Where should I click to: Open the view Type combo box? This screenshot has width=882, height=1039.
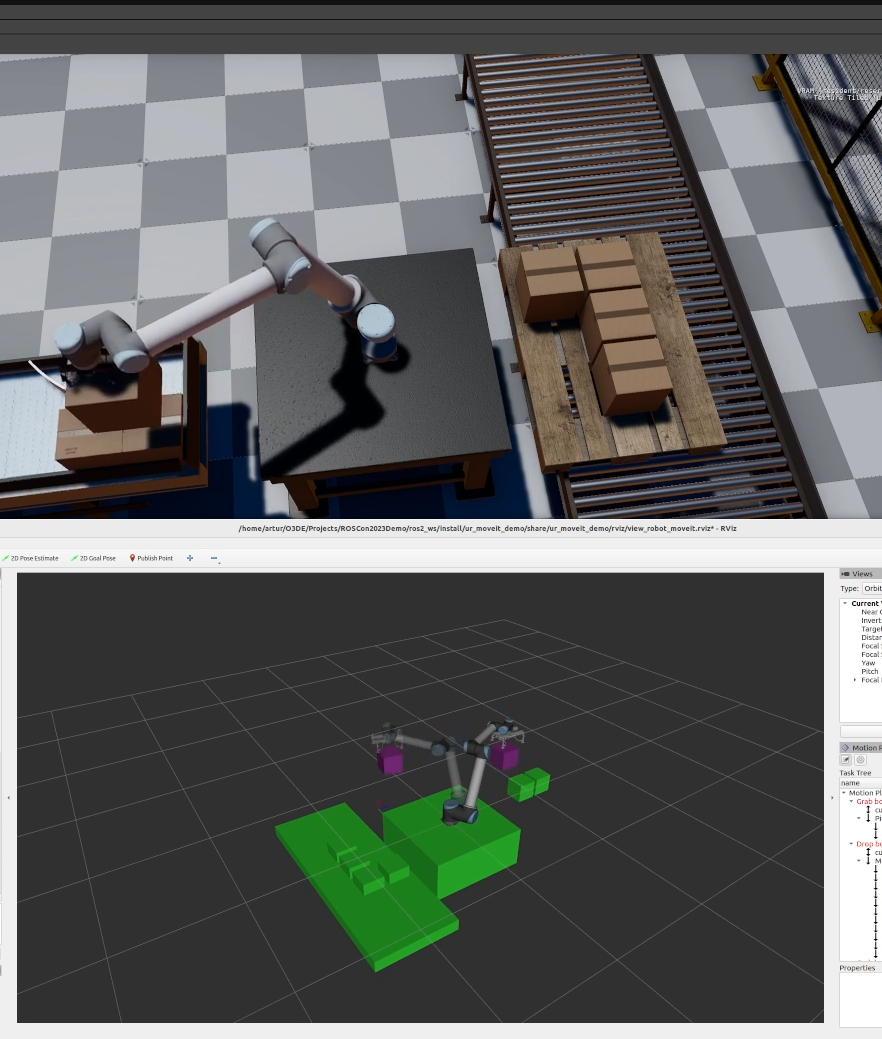pyautogui.click(x=872, y=589)
